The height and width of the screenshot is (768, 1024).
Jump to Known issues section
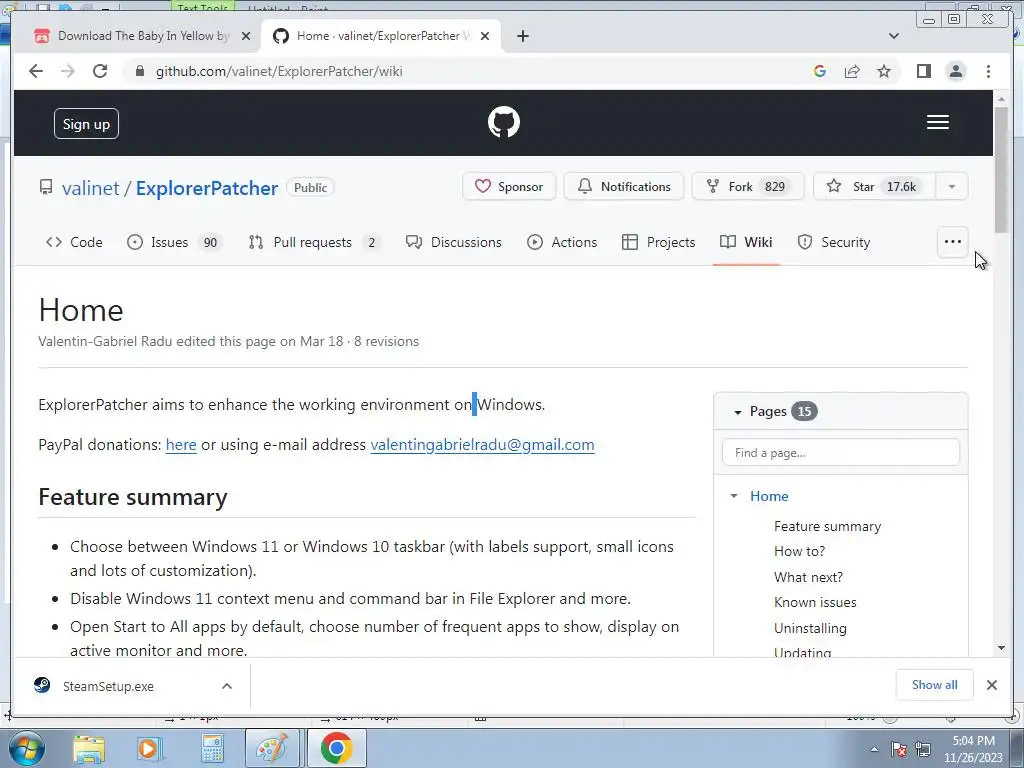click(815, 602)
